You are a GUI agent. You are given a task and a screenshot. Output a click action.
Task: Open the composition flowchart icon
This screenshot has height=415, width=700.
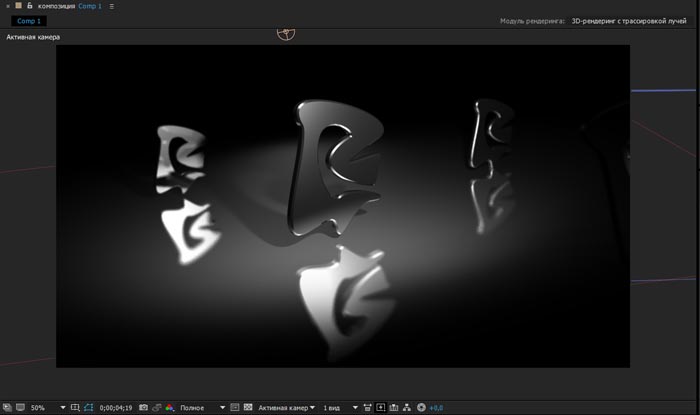(407, 407)
